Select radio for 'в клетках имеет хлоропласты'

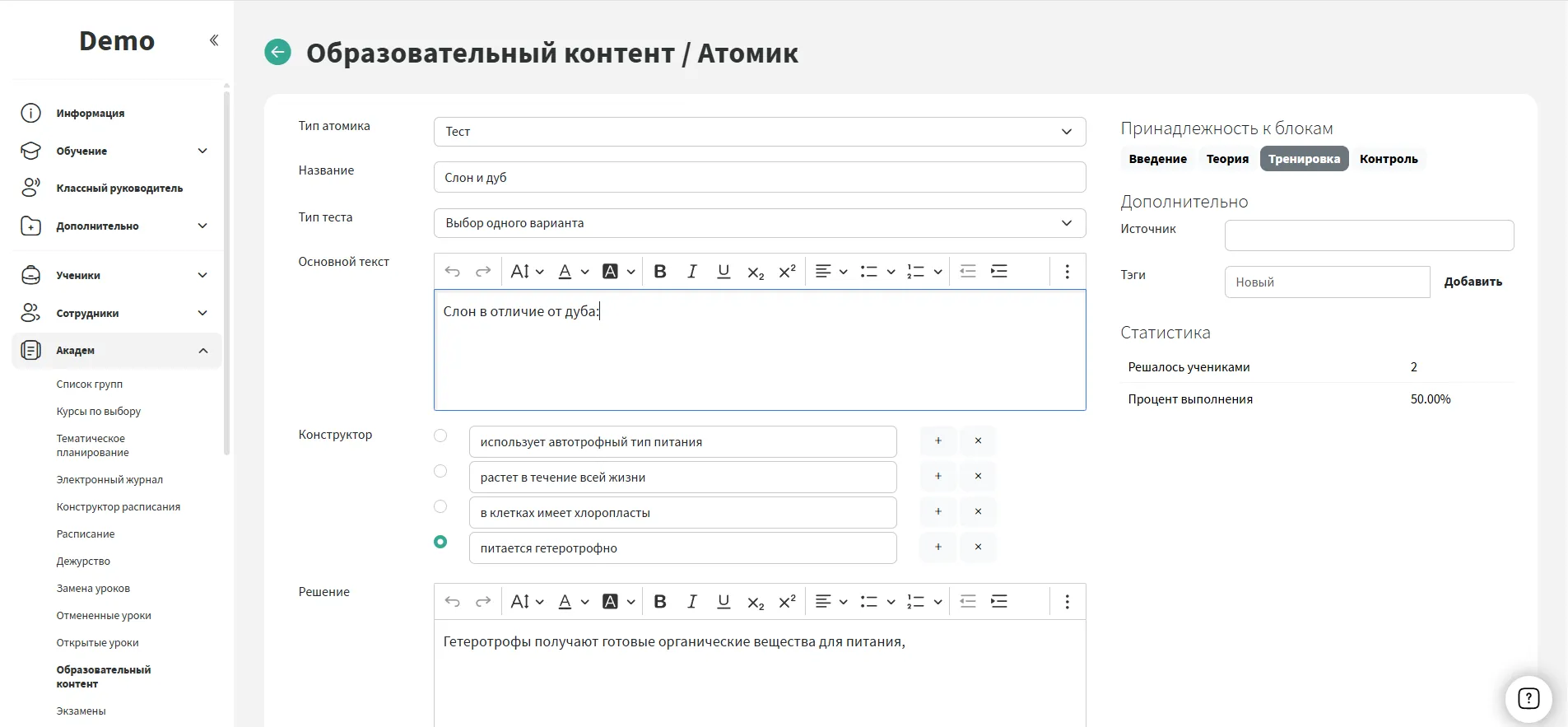[440, 506]
